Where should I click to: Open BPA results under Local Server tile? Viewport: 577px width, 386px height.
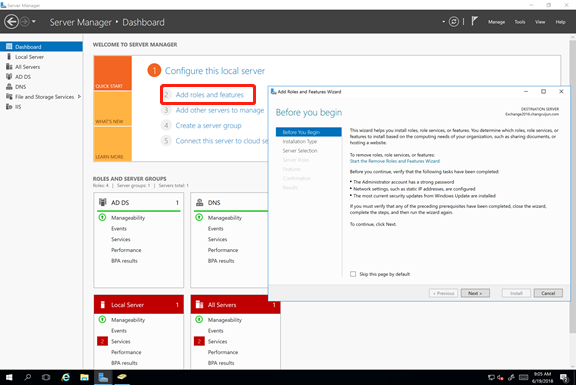tap(124, 363)
